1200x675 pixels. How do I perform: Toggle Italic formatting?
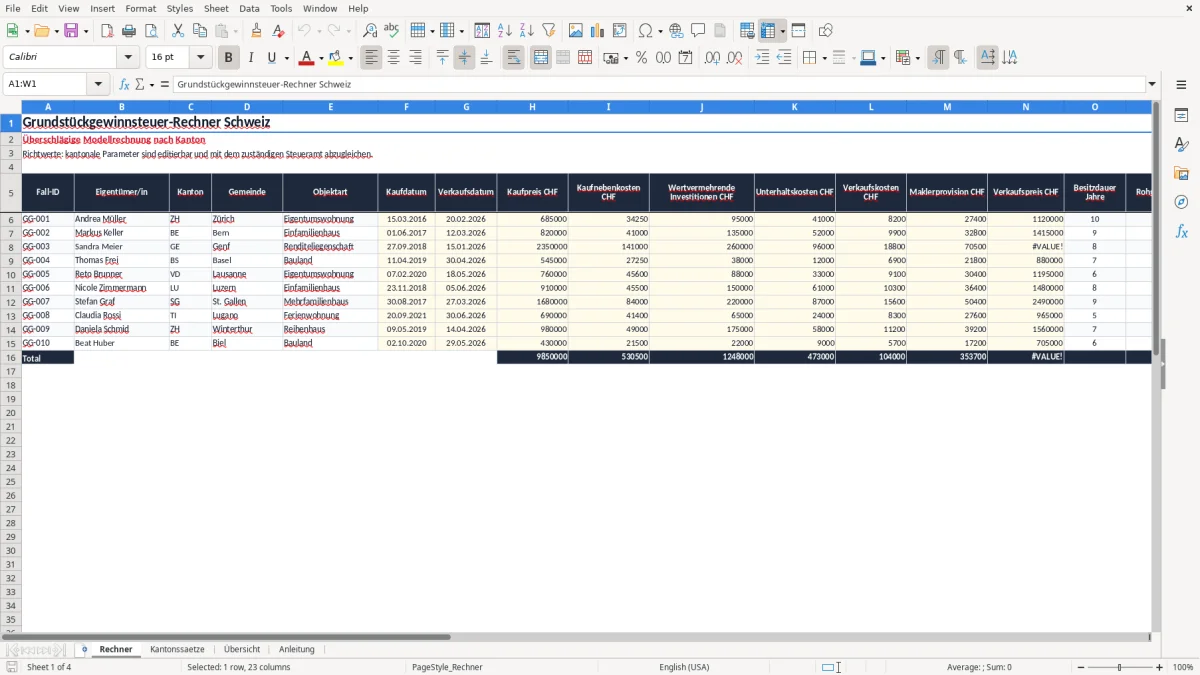click(251, 58)
